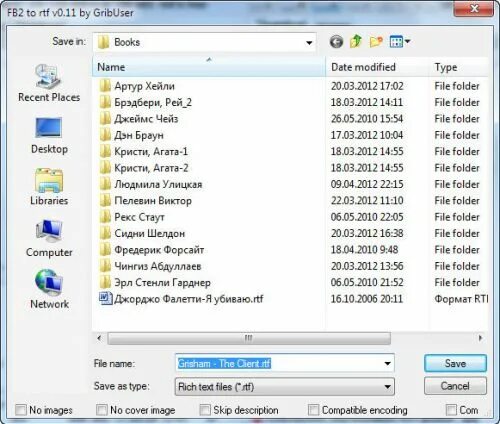Check the Skip description option

click(x=205, y=410)
